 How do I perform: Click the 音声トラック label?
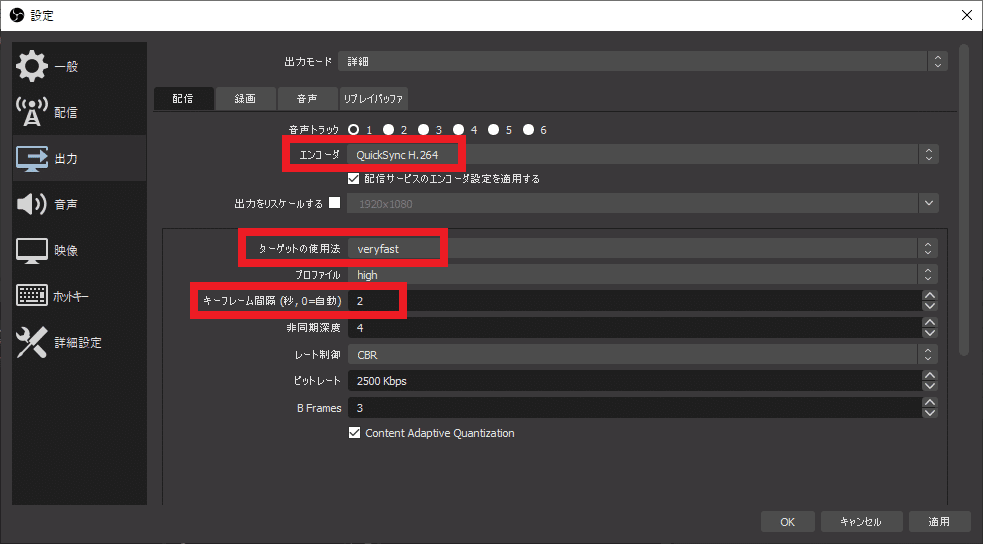(313, 130)
